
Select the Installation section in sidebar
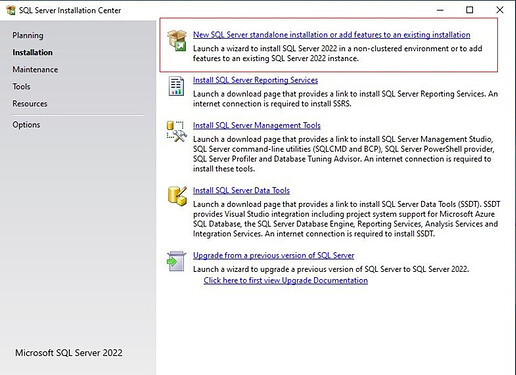click(32, 52)
